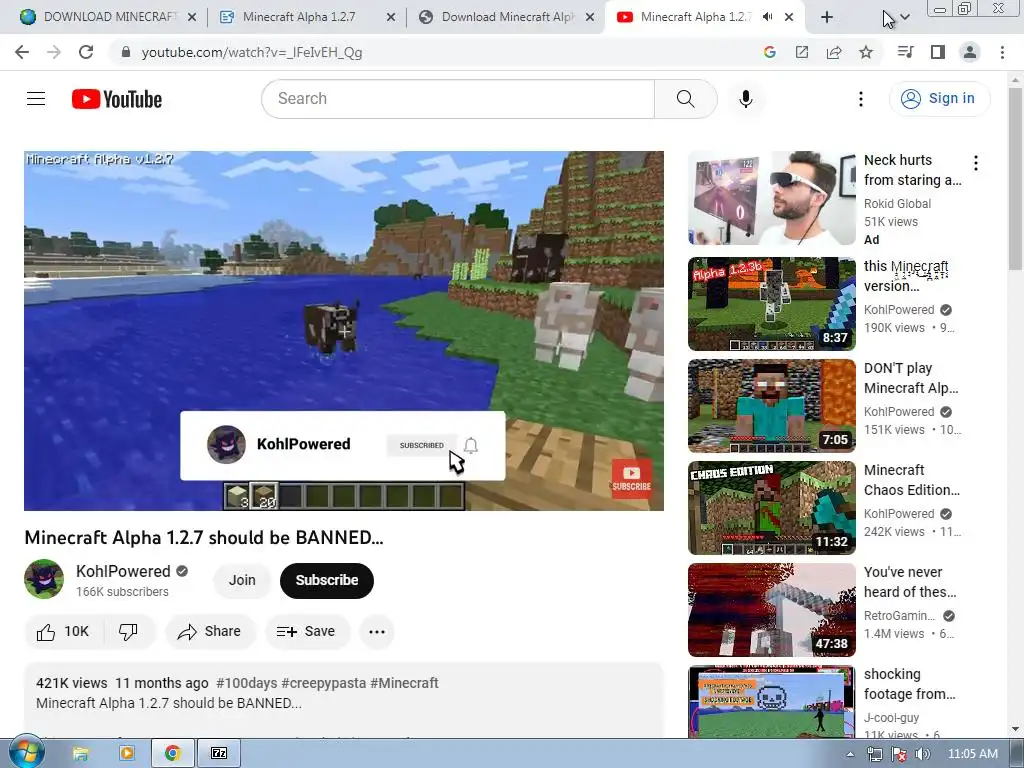Open media player taskbar icon

click(x=126, y=754)
